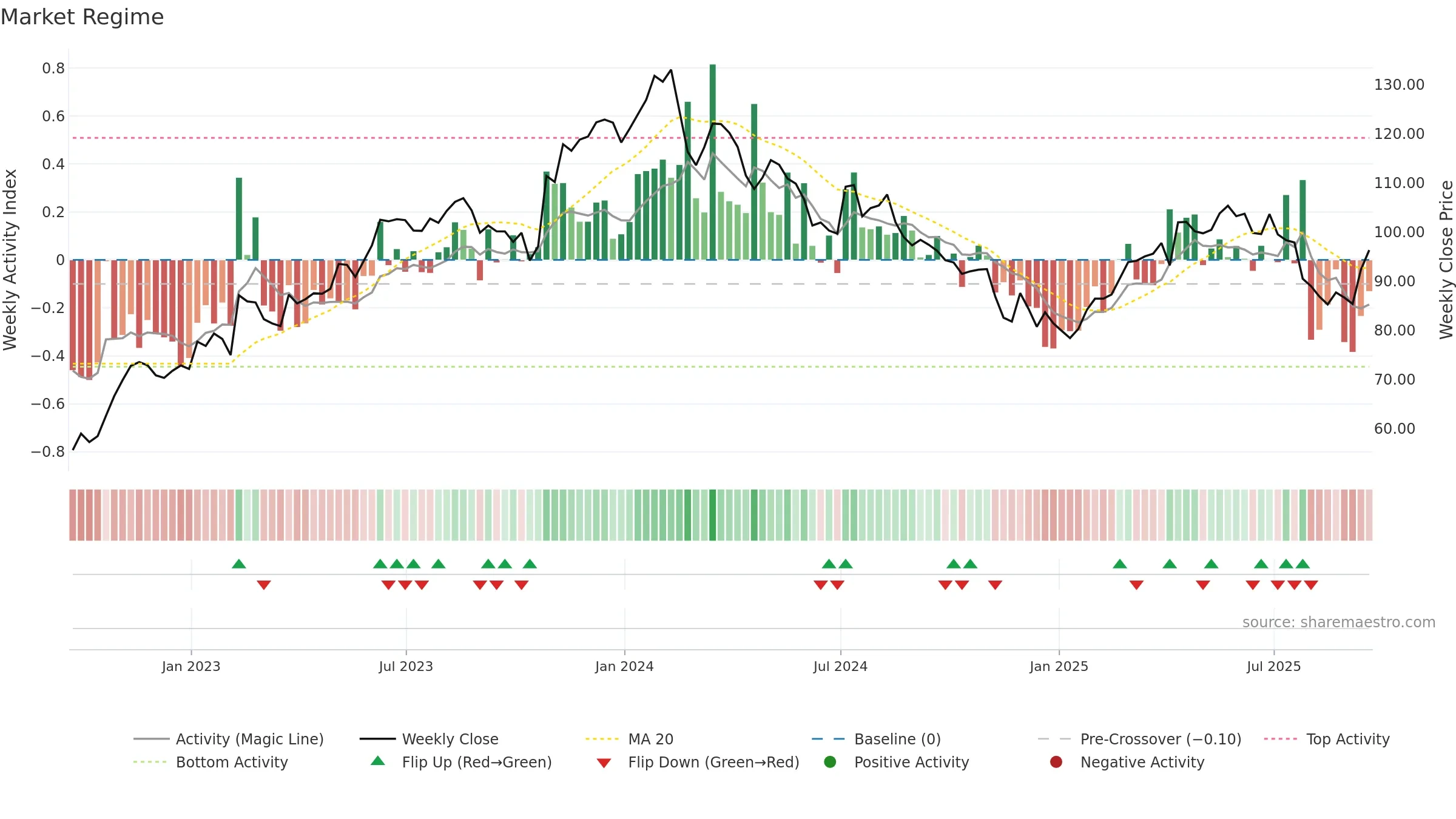Click the first Flip Down marker in early 2023

[264, 585]
